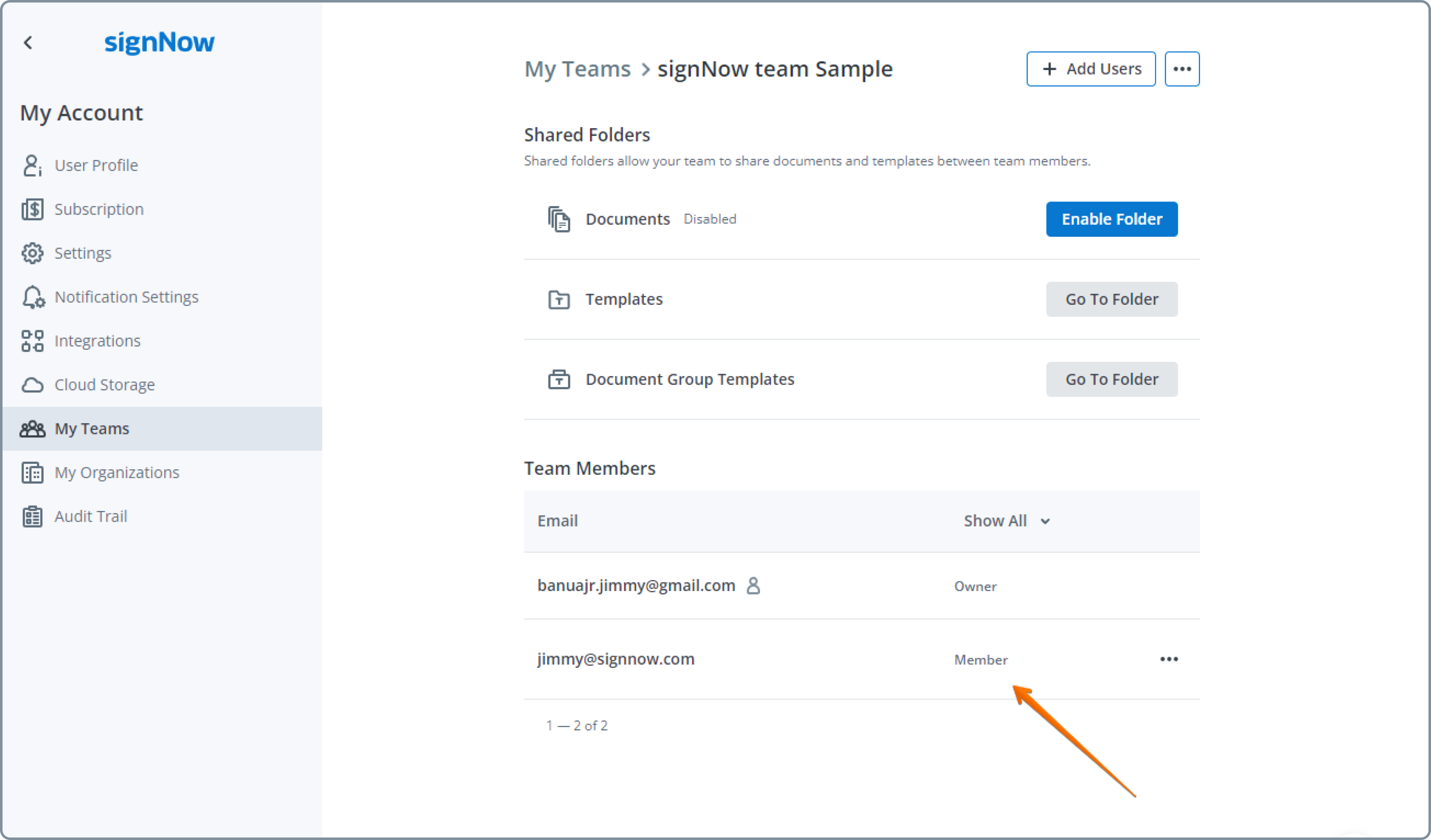Open the three-dot menu for jimmy@signnow.com

(1169, 659)
